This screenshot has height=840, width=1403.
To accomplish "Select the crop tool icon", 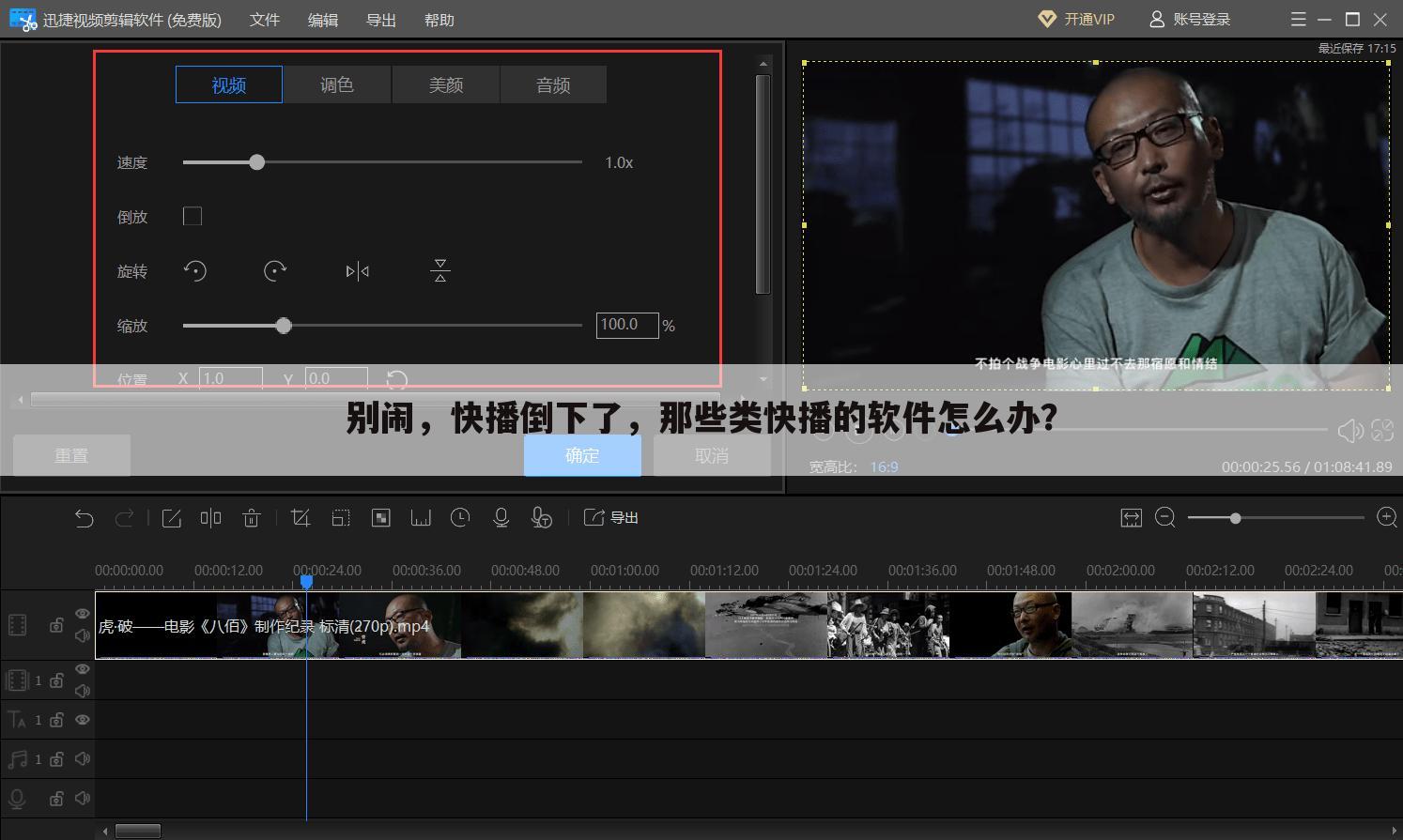I will 301,518.
